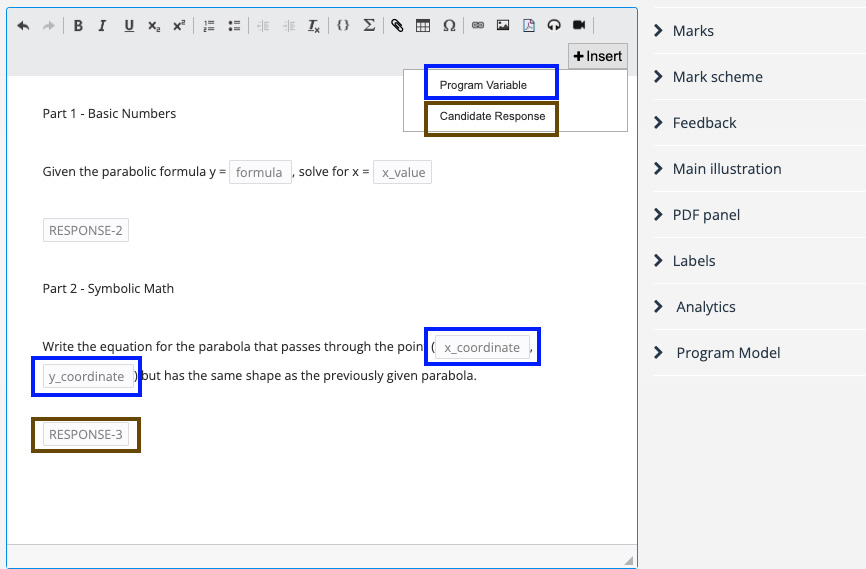
Task: Insert math sigma formula
Action: (369, 26)
